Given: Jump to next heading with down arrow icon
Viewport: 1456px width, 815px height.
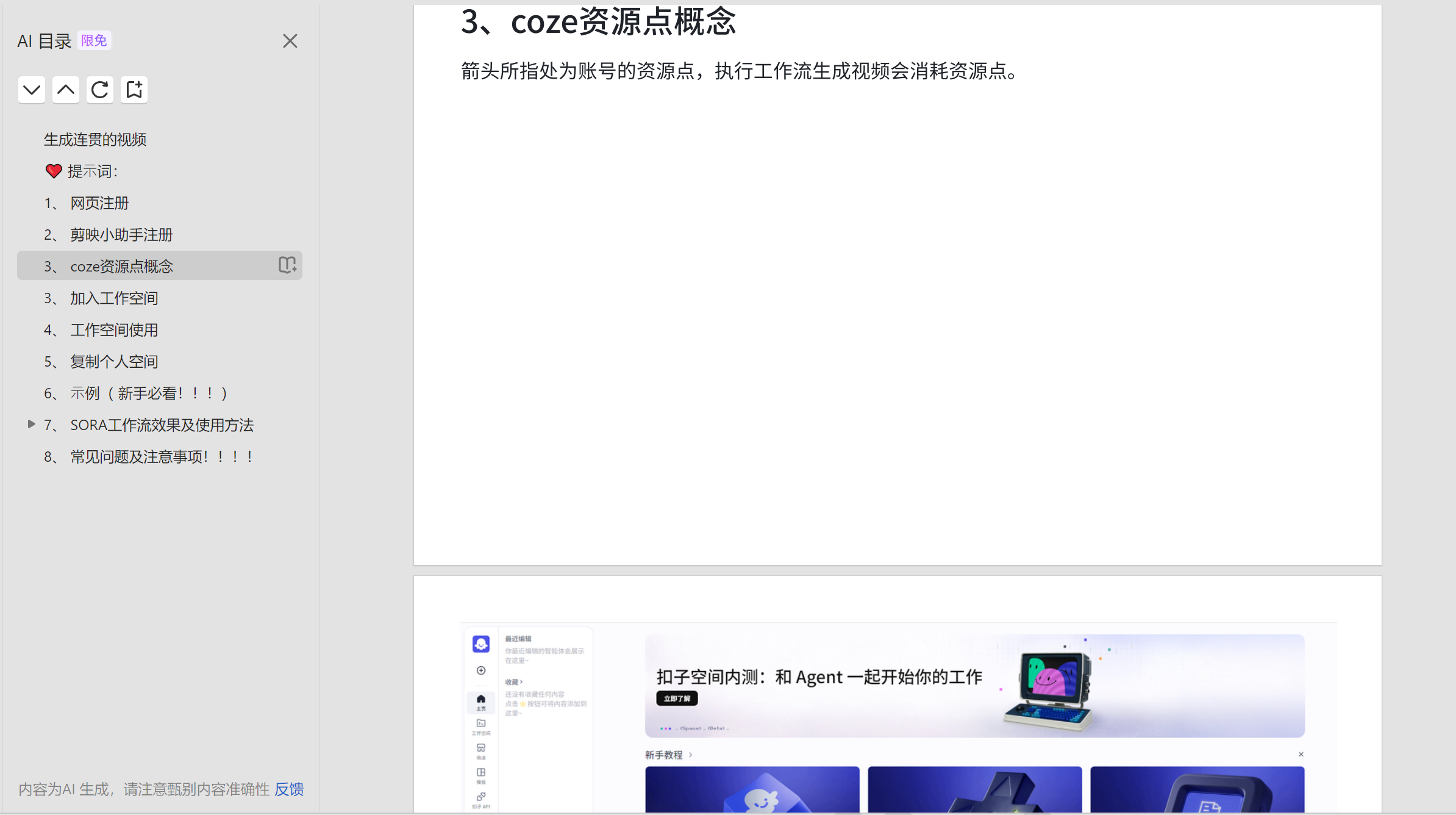Looking at the screenshot, I should click(x=31, y=90).
